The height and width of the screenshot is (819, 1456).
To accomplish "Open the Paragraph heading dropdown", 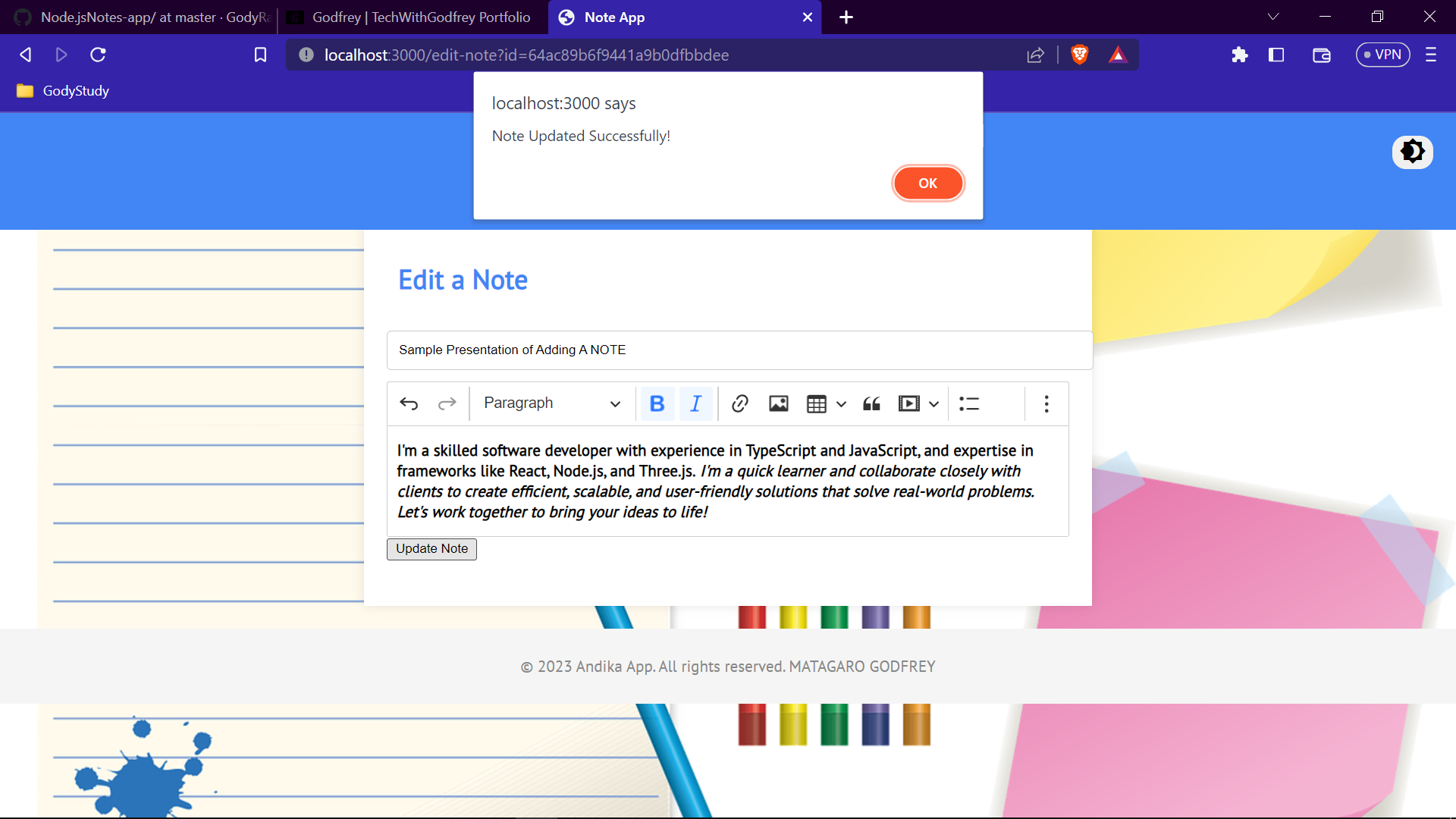I will coord(552,403).
